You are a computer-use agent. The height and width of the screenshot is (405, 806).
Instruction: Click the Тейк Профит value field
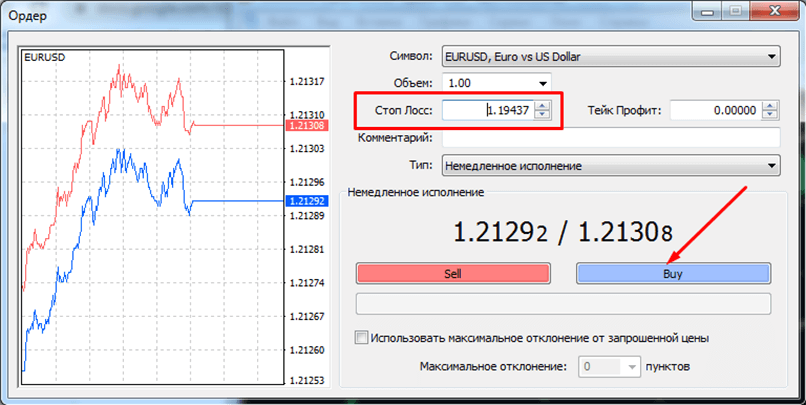tap(716, 110)
